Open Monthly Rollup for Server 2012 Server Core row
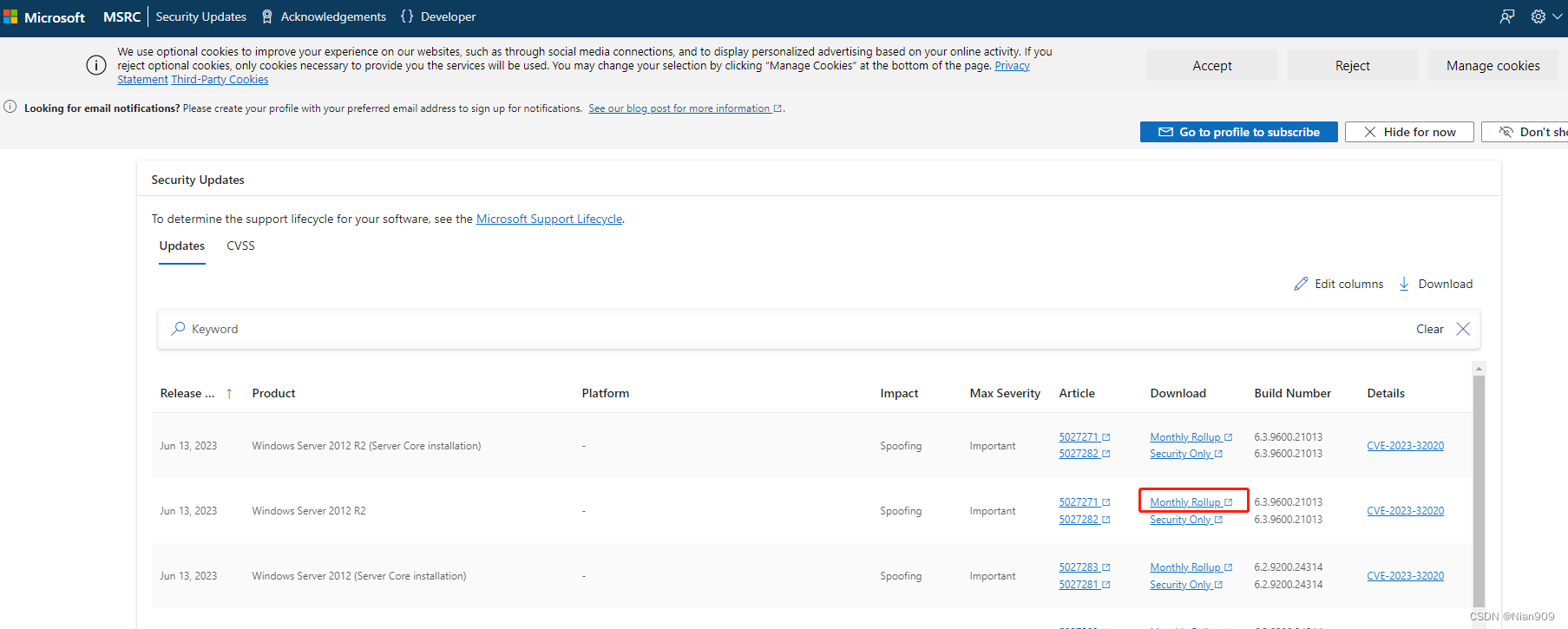 [1191, 567]
